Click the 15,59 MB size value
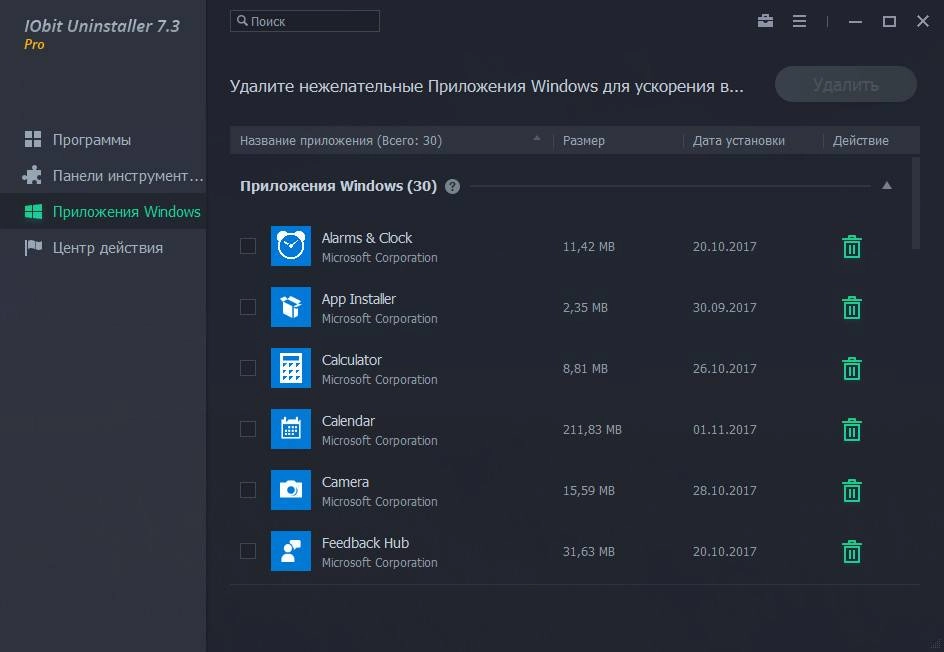 tap(588, 490)
